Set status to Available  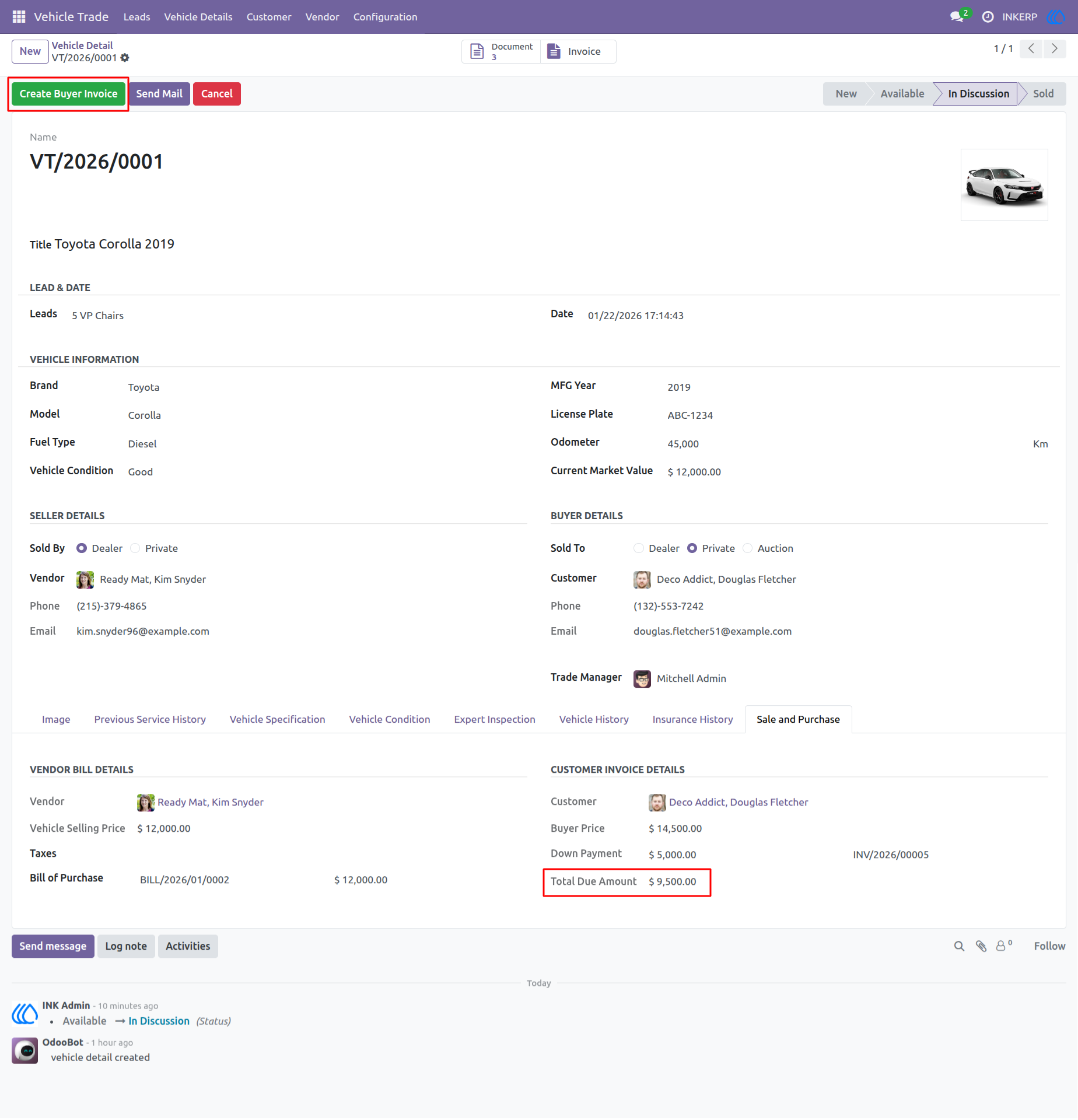click(x=902, y=94)
